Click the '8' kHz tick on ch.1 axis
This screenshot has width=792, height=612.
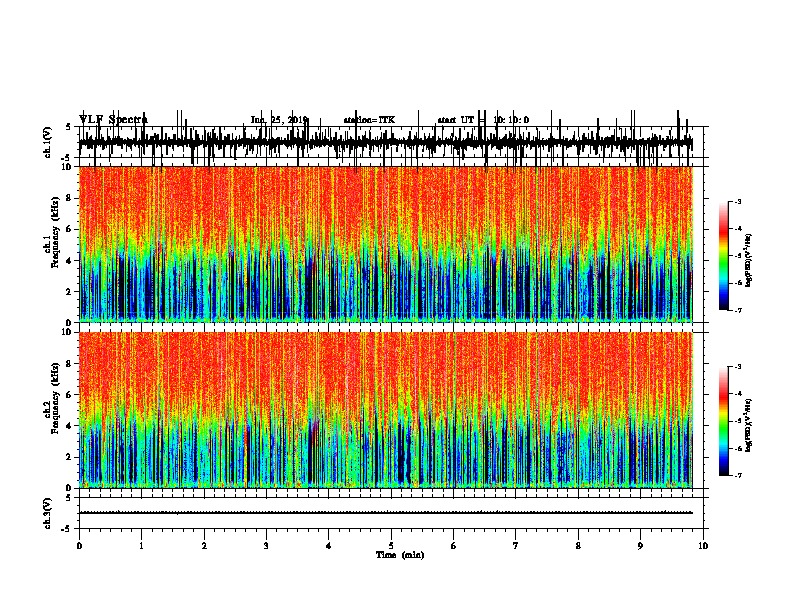(69, 198)
